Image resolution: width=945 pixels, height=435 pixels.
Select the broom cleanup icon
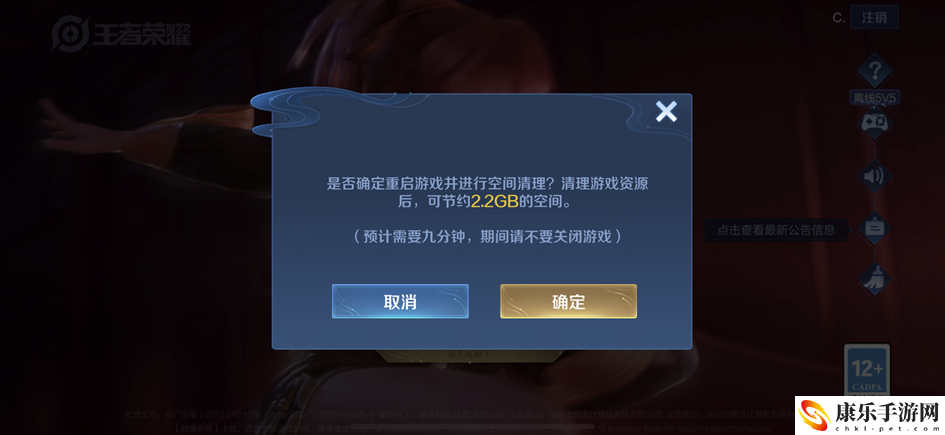tap(874, 279)
